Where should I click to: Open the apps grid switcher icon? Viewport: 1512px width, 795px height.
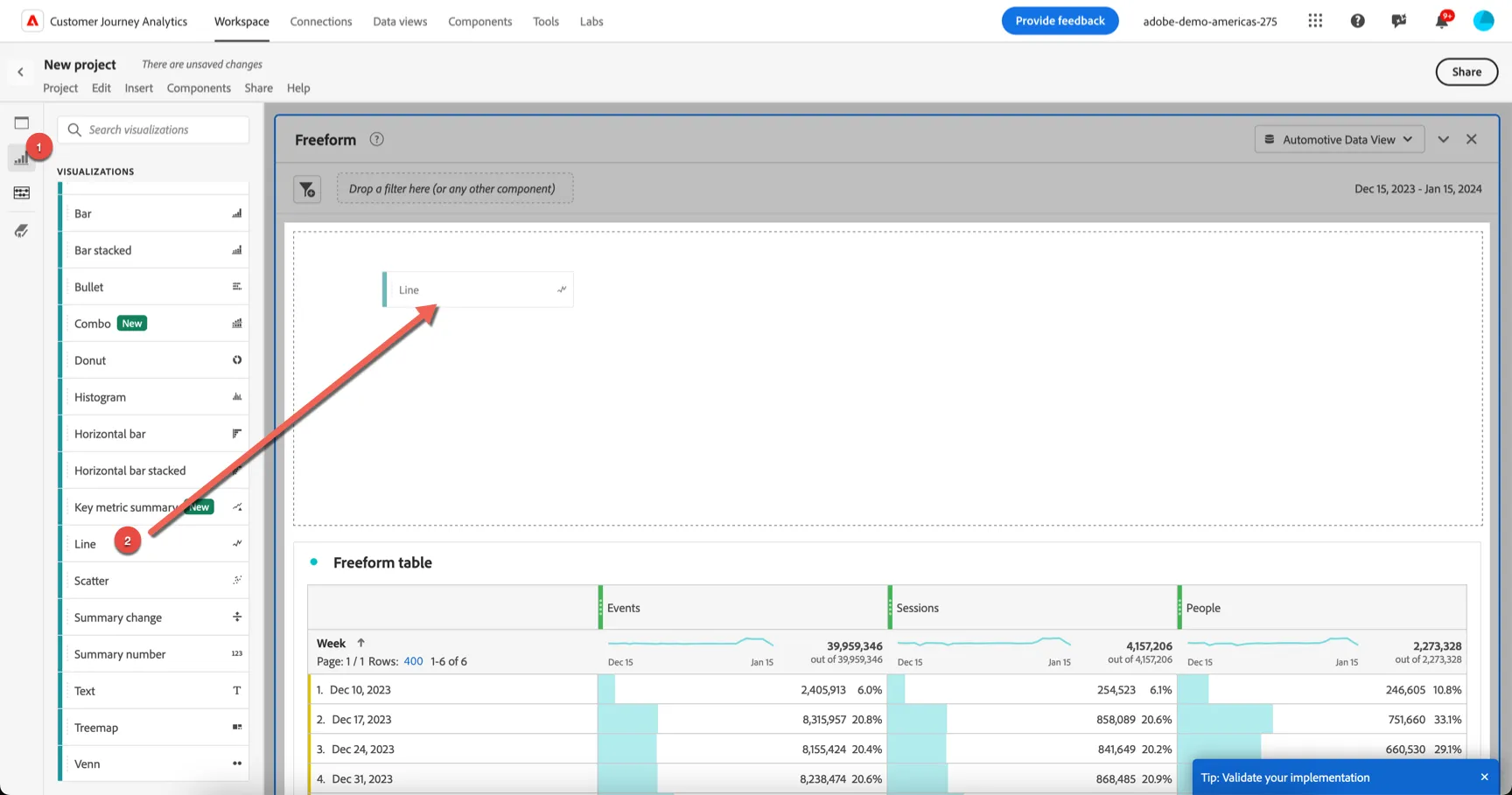point(1315,21)
